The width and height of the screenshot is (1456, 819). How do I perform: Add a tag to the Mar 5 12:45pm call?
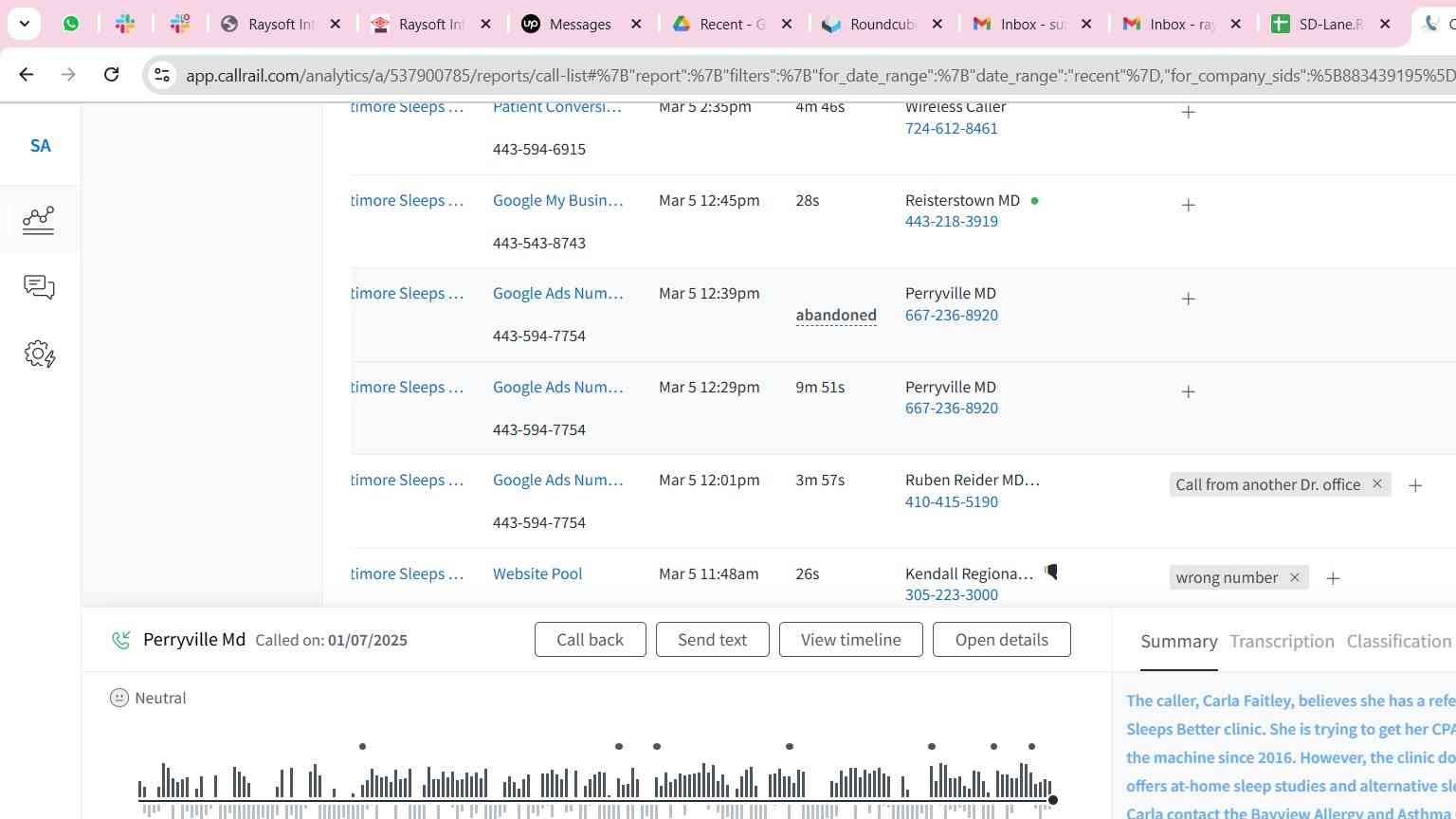tap(1188, 205)
